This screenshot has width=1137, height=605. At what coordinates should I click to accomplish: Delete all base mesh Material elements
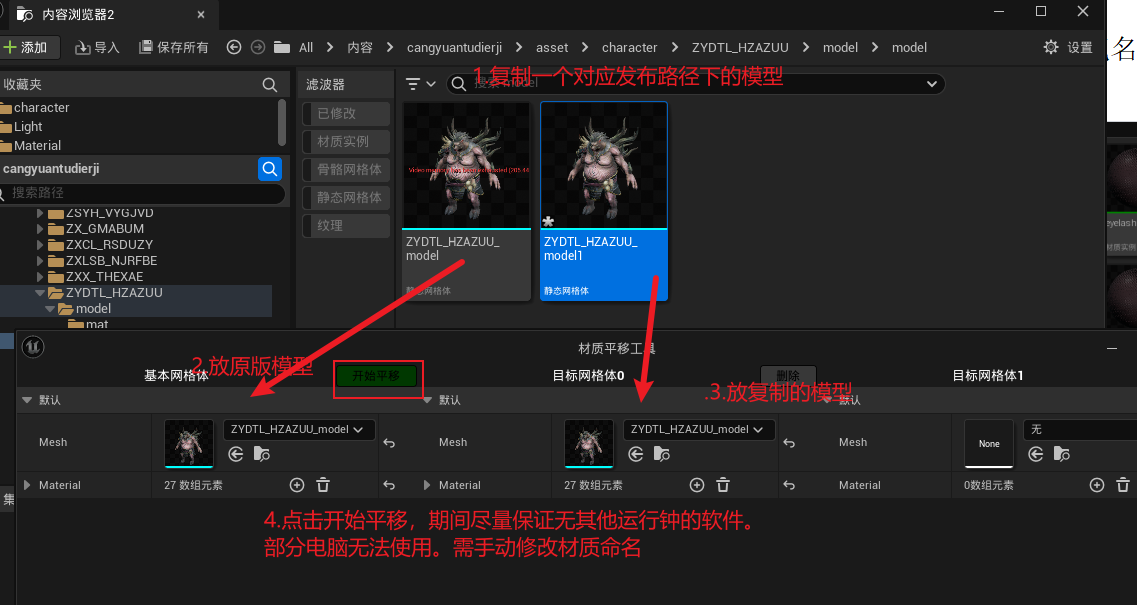[323, 485]
